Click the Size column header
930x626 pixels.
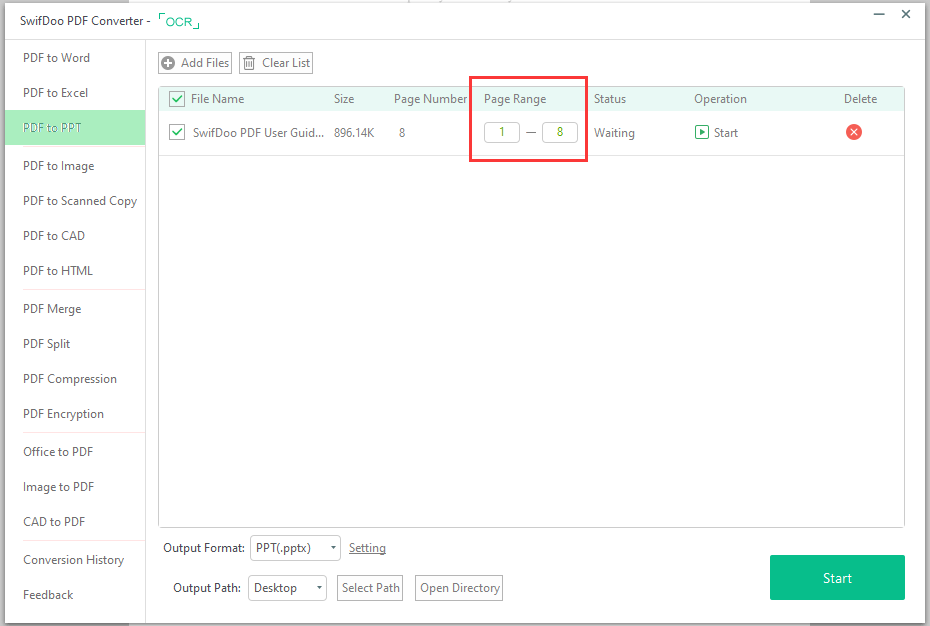(x=343, y=98)
